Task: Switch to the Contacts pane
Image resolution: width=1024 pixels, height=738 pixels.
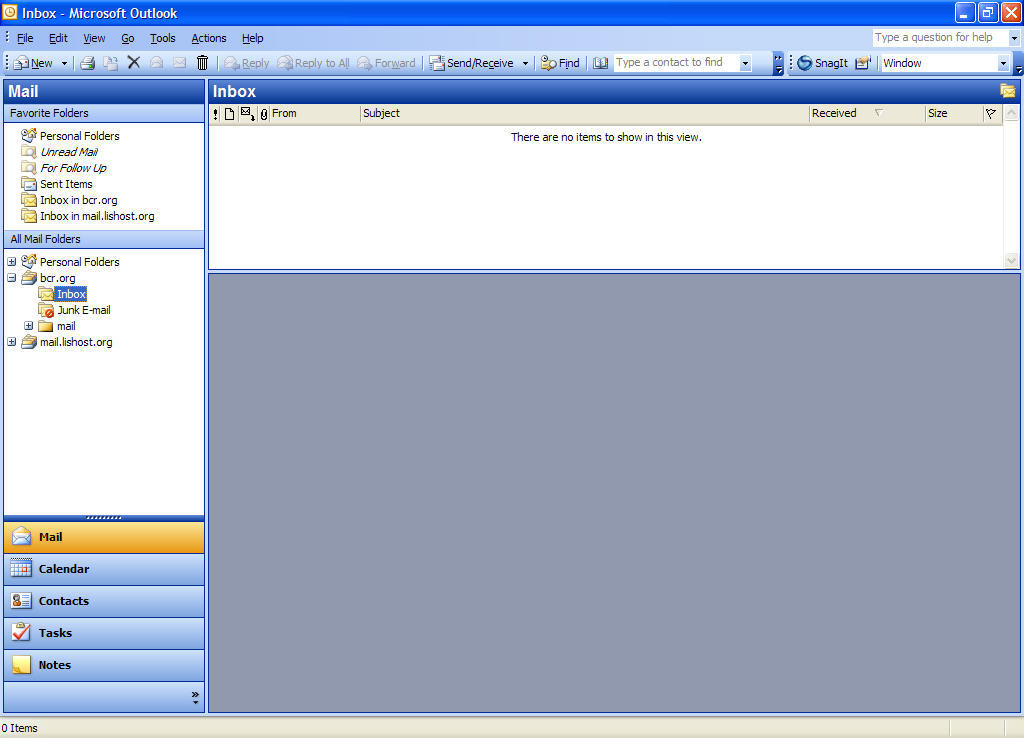Action: pos(103,601)
